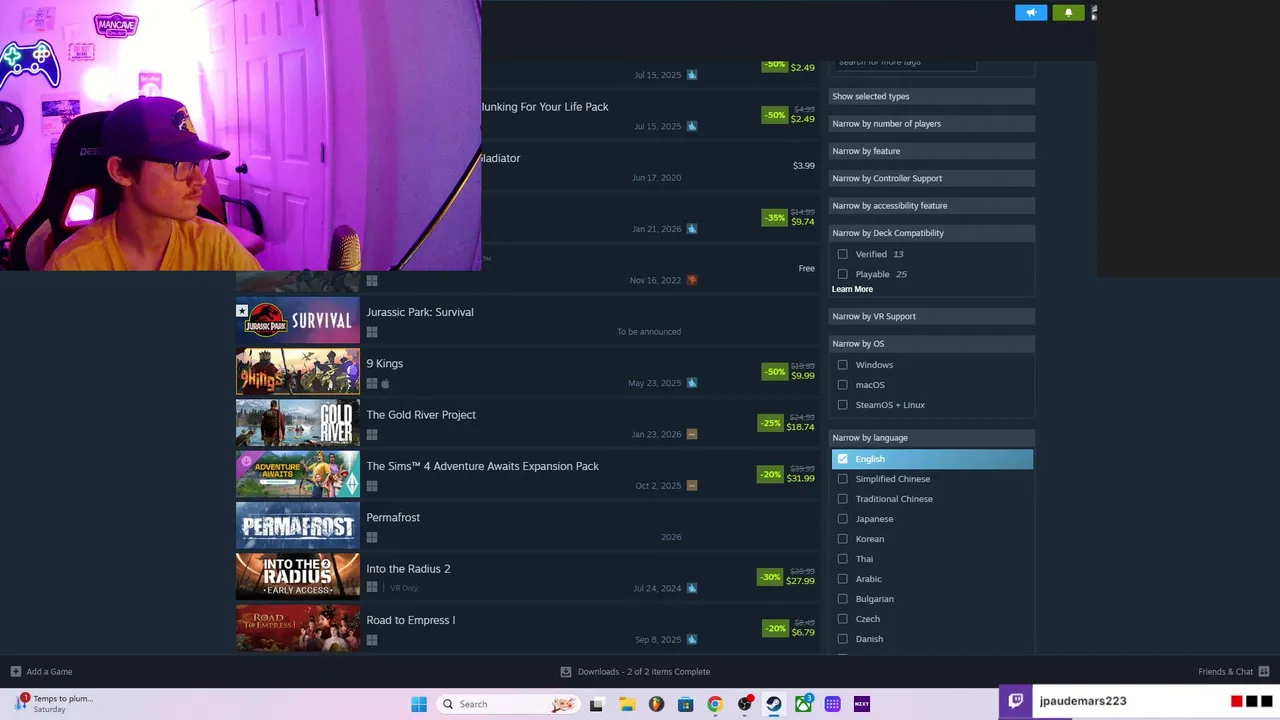Click the Into the Radius 2 thumbnail
Image resolution: width=1280 pixels, height=720 pixels.
(297, 576)
